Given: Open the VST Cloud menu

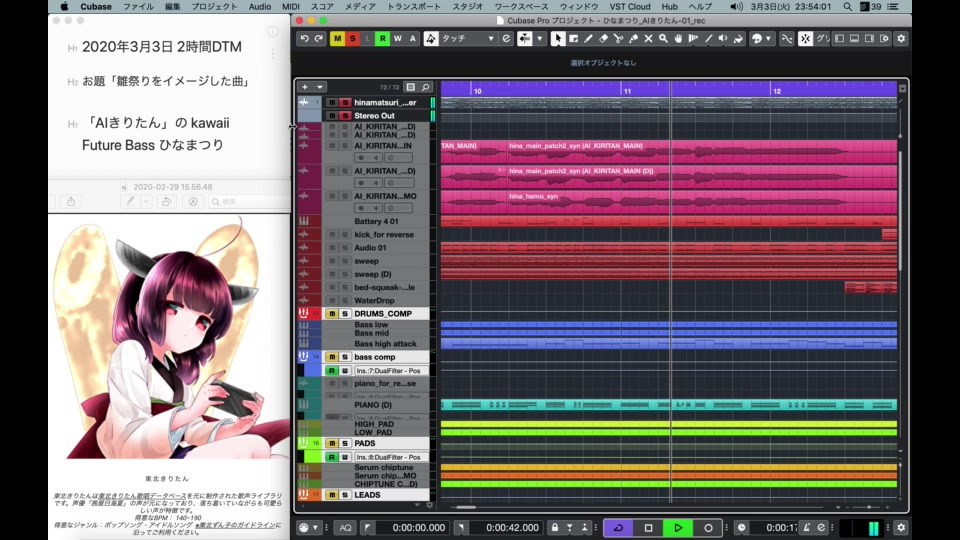Looking at the screenshot, I should tap(629, 7).
